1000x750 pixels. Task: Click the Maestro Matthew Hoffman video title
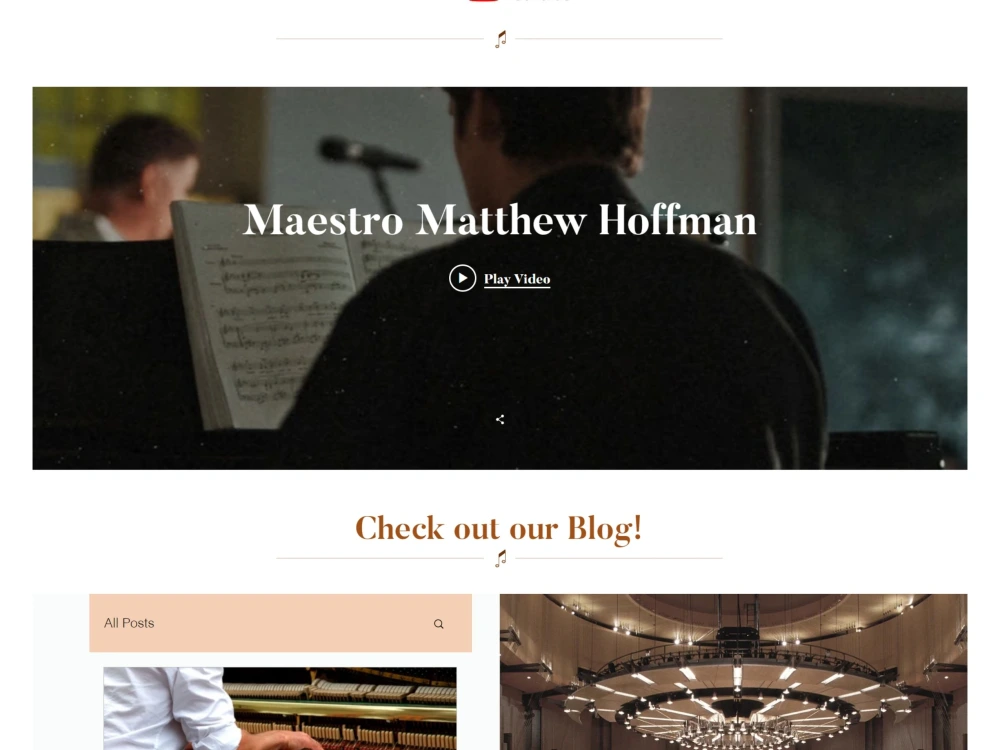tap(500, 220)
